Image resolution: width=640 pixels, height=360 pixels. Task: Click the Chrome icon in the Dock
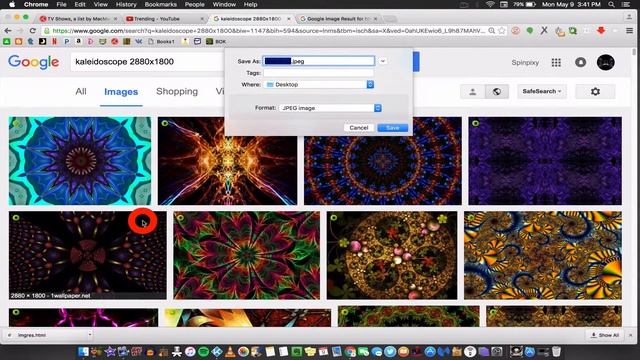coord(350,351)
